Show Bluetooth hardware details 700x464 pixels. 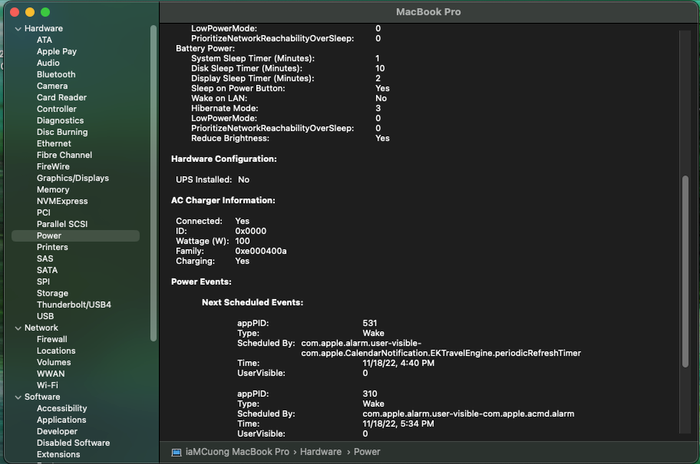point(56,75)
